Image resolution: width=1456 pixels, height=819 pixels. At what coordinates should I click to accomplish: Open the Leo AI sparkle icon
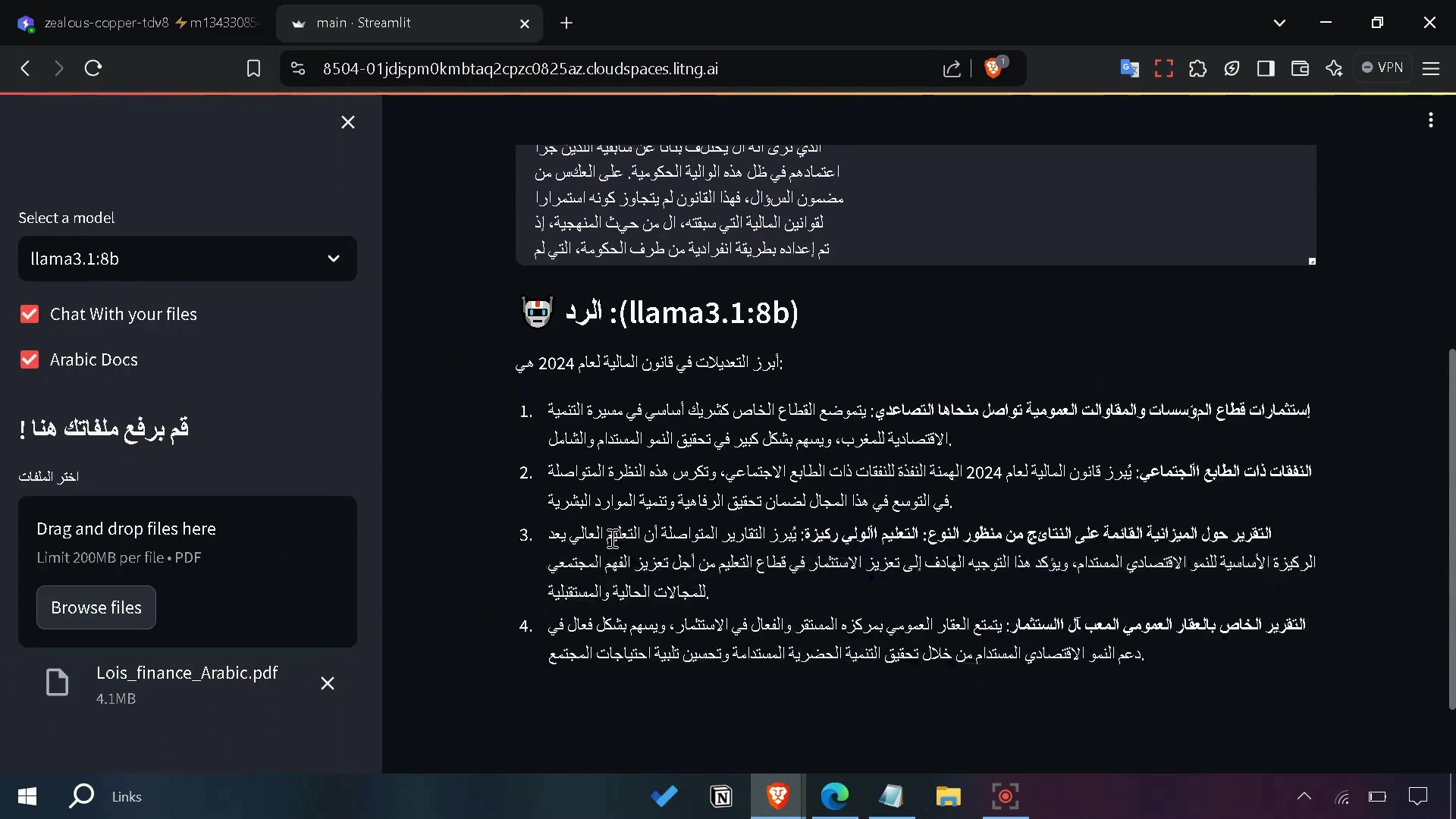1334,68
